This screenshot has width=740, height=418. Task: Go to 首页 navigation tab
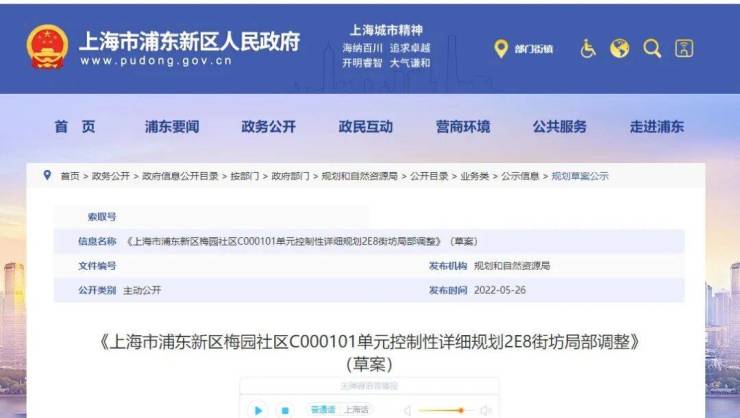[x=75, y=126]
